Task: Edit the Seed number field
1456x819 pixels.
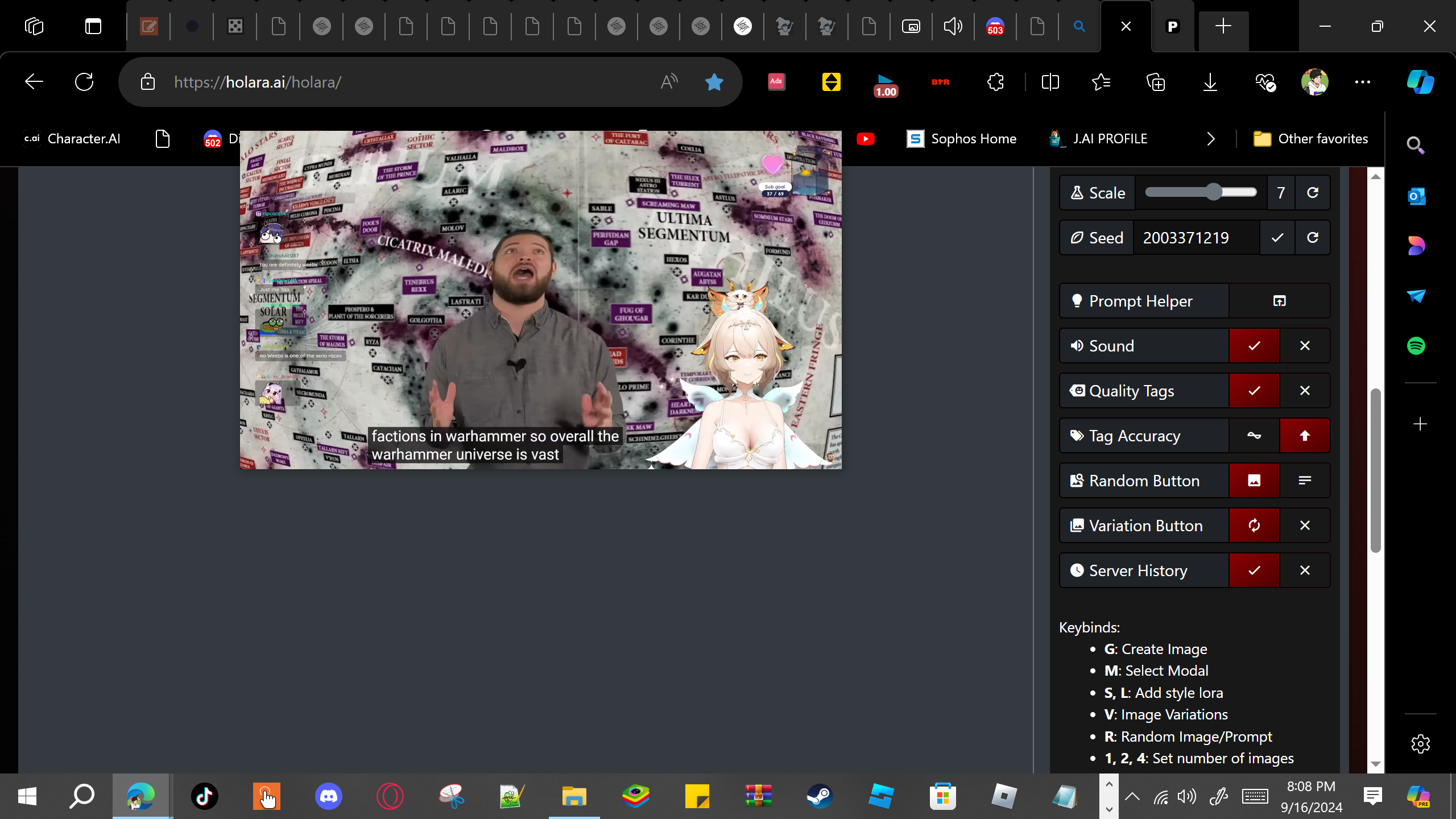Action: click(x=1196, y=238)
